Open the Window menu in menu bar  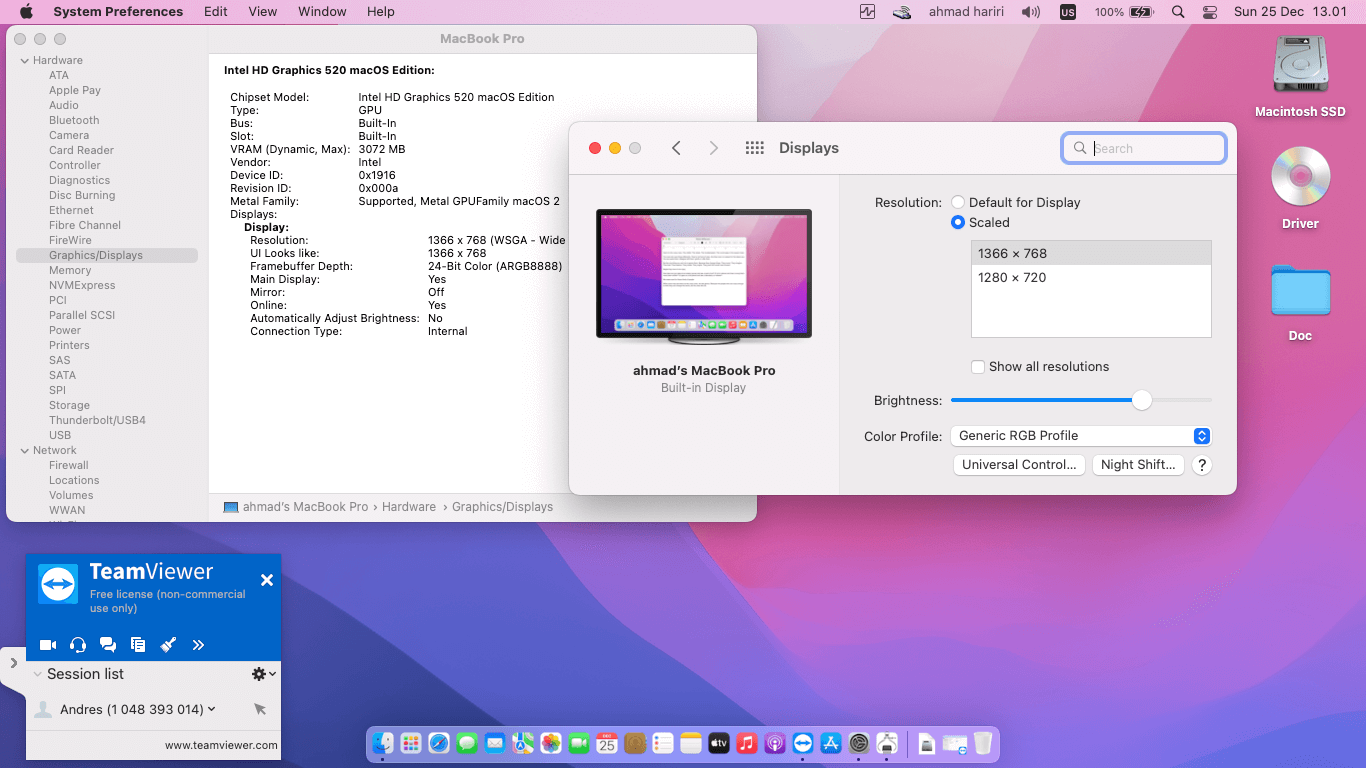(x=322, y=12)
